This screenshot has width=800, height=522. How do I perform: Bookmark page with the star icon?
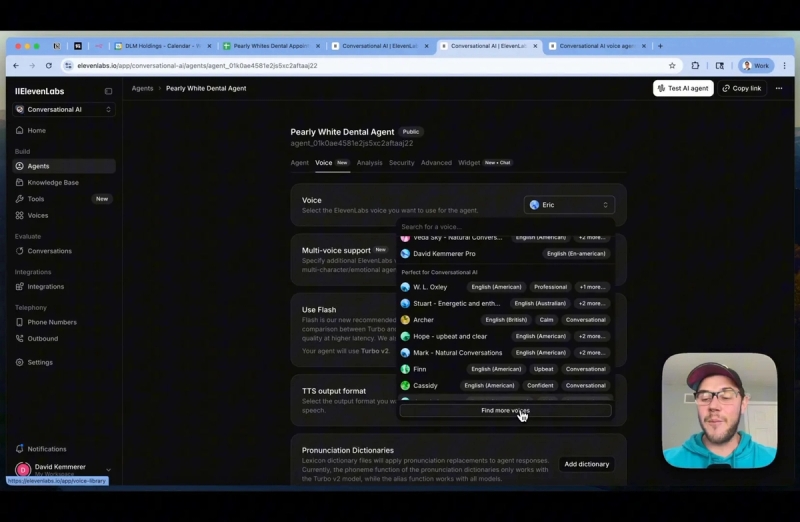(x=672, y=65)
